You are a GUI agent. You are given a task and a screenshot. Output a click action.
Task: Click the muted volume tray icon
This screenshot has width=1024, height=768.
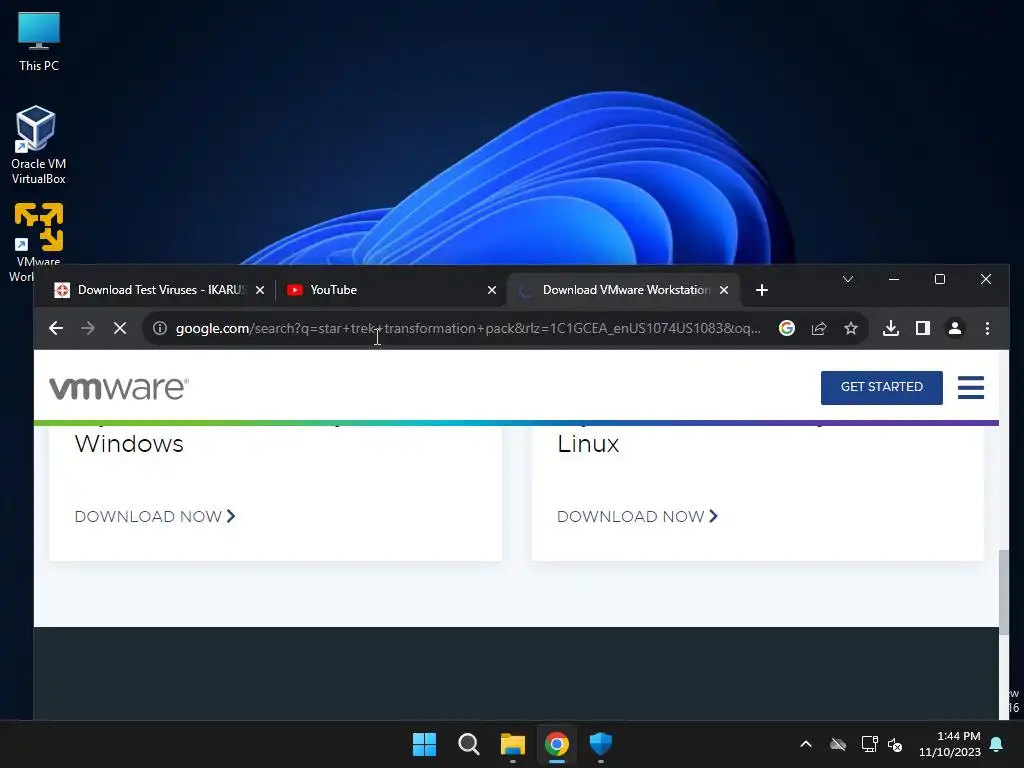895,744
